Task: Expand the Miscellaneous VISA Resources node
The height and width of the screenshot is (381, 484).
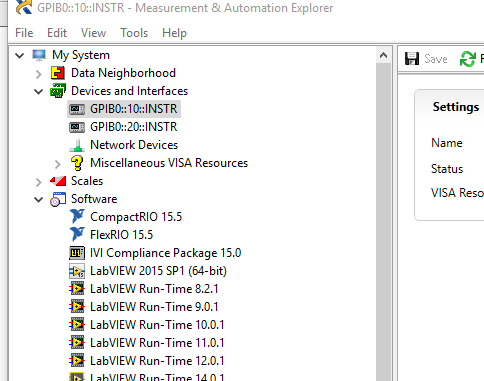Action: 58,164
